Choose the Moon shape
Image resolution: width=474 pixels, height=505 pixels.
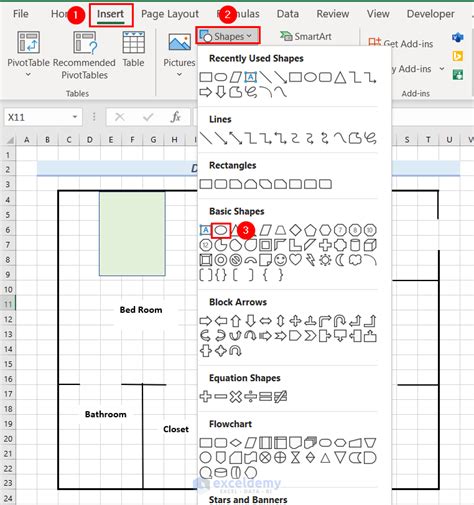(x=340, y=260)
